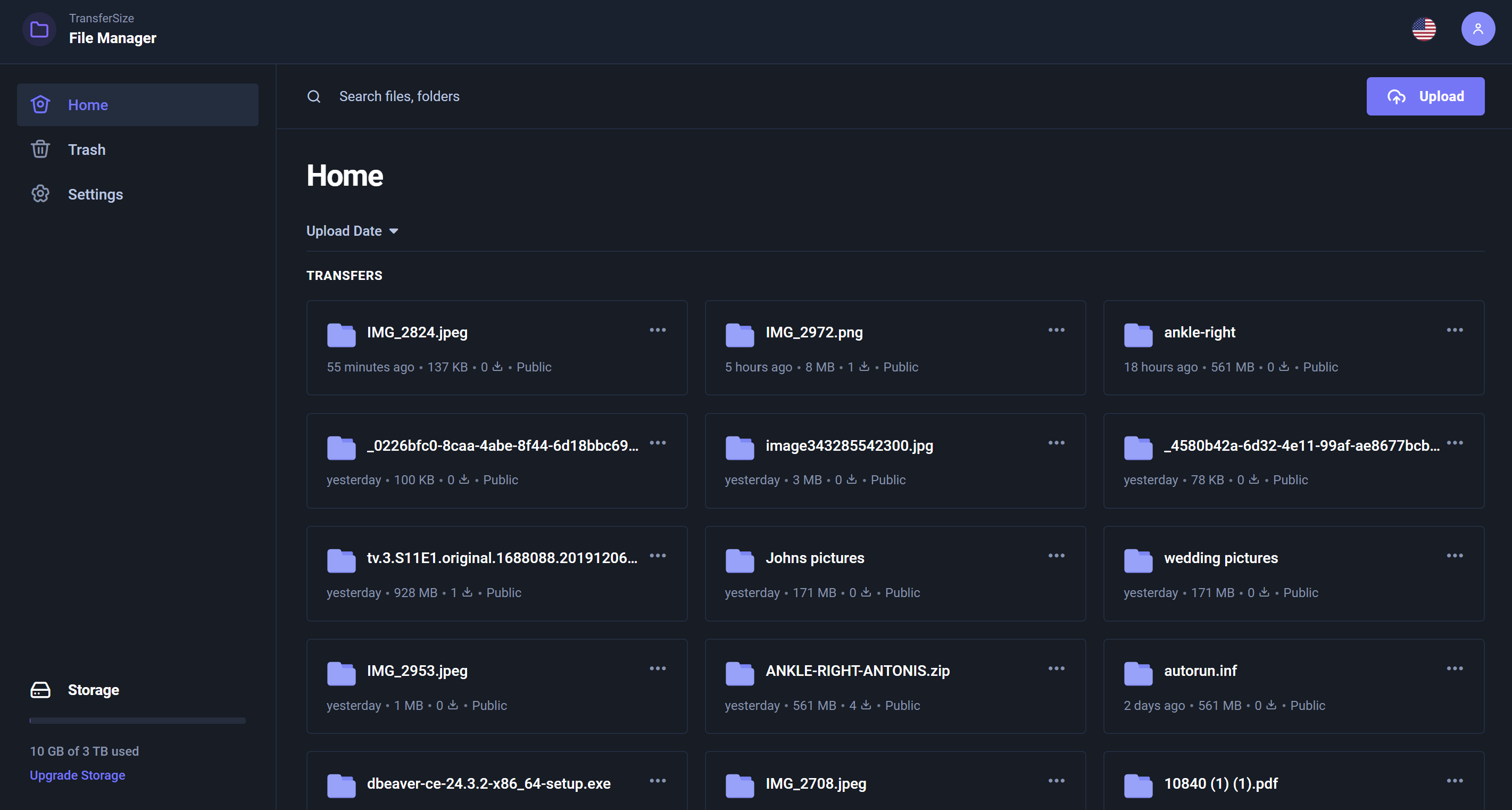Click the Upgrade Storage link
Viewport: 1512px width, 810px height.
point(78,775)
